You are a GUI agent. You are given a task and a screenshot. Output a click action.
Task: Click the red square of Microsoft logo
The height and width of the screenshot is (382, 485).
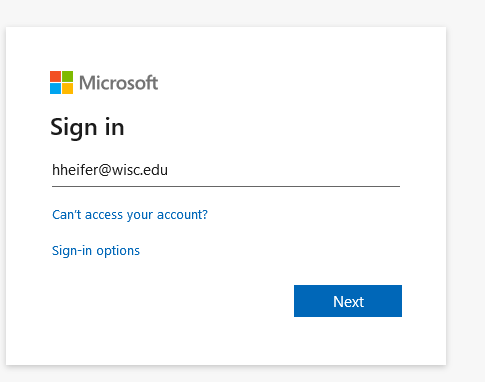(55, 76)
